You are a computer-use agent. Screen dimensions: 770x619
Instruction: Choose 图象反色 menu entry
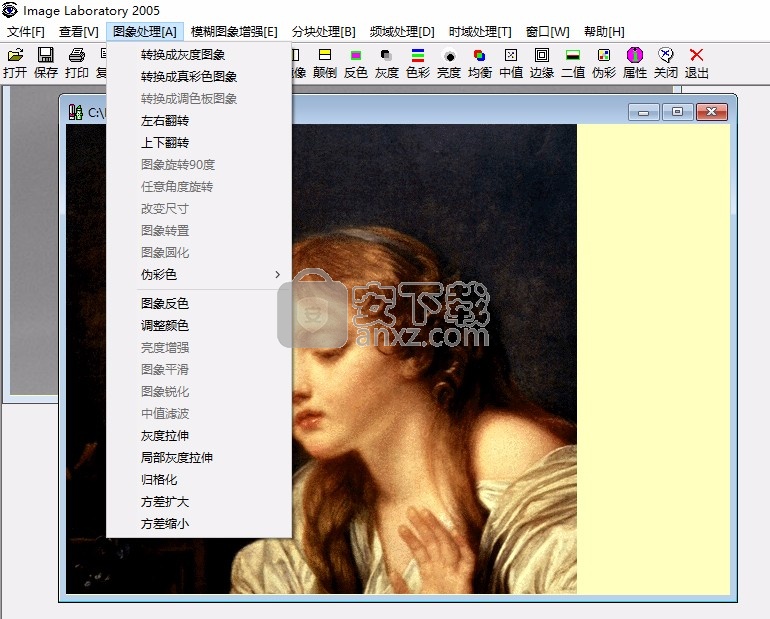[x=199, y=303]
